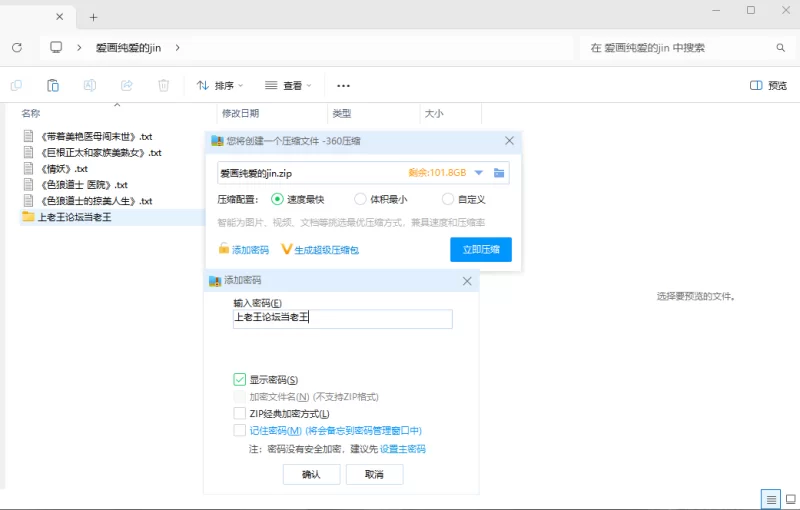
Task: Click the Paste toolbar icon
Action: tap(53, 85)
